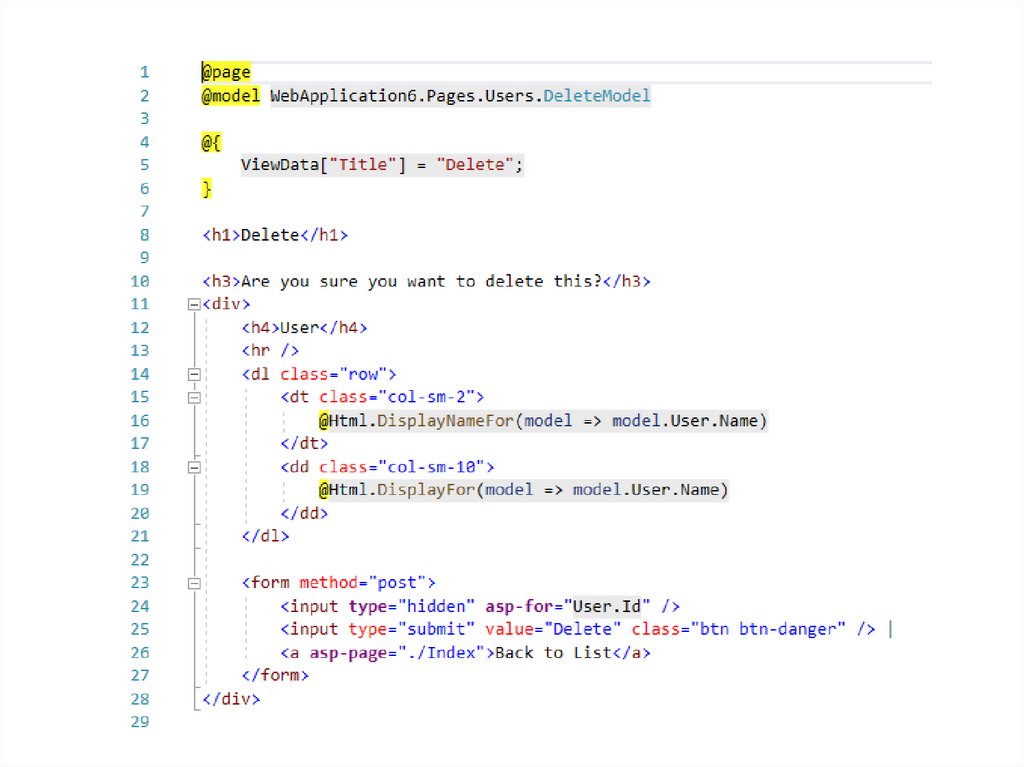Click the h4 User heading line
This screenshot has width=1024, height=767.
(x=304, y=327)
